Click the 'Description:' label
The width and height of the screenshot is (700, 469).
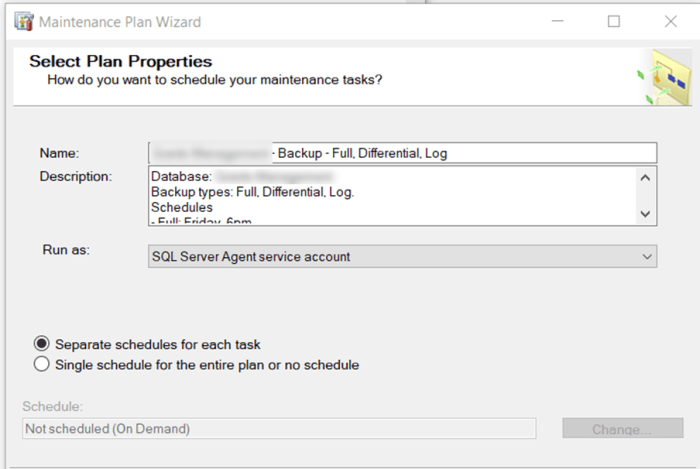76,176
